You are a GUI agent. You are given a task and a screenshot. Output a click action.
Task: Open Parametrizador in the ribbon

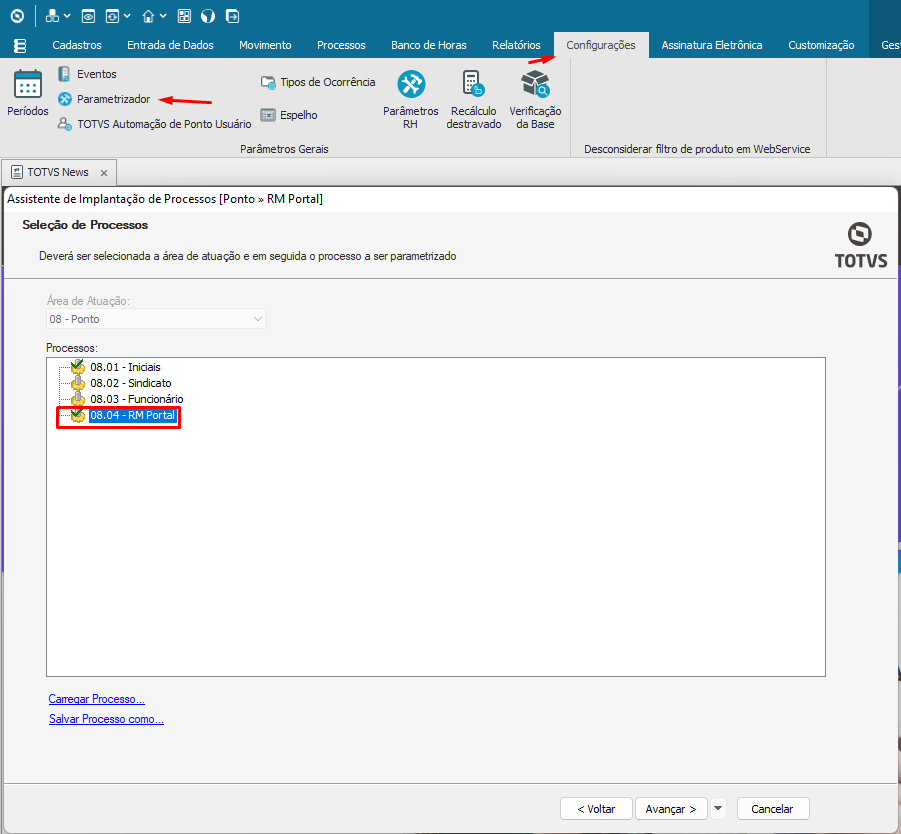click(113, 99)
